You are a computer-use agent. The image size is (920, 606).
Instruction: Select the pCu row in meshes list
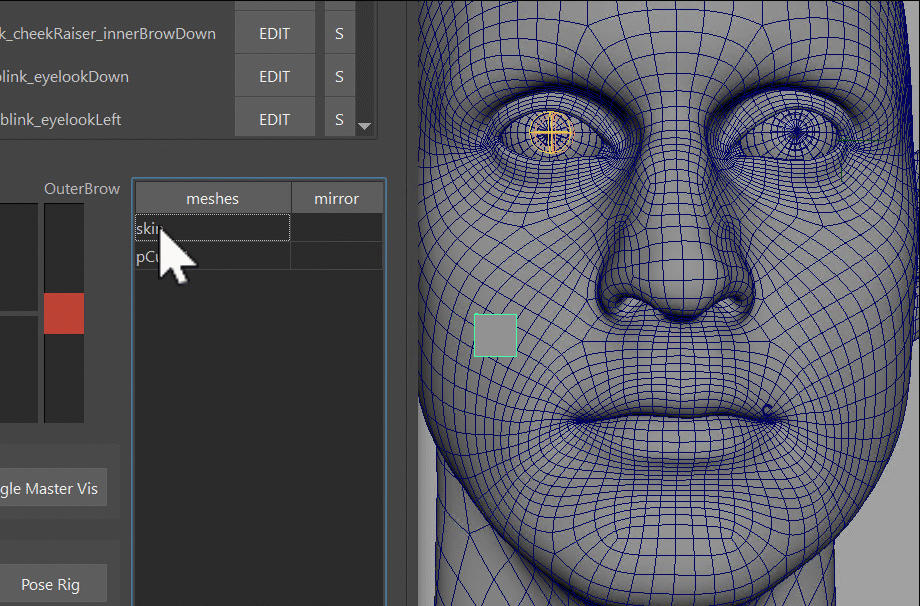[x=259, y=256]
